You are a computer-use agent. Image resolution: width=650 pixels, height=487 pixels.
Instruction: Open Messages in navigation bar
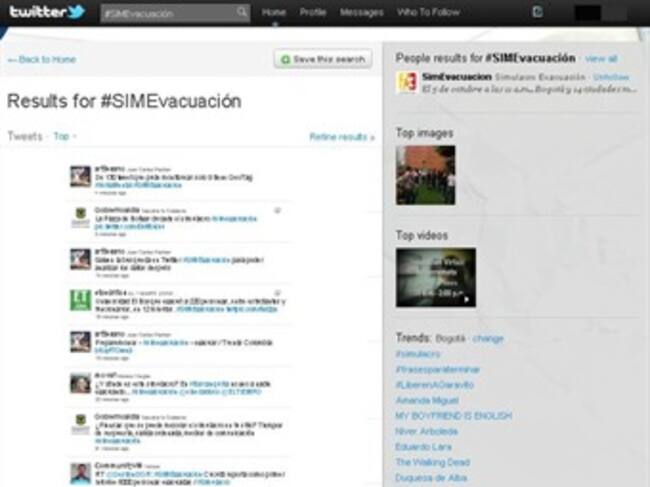tap(361, 13)
